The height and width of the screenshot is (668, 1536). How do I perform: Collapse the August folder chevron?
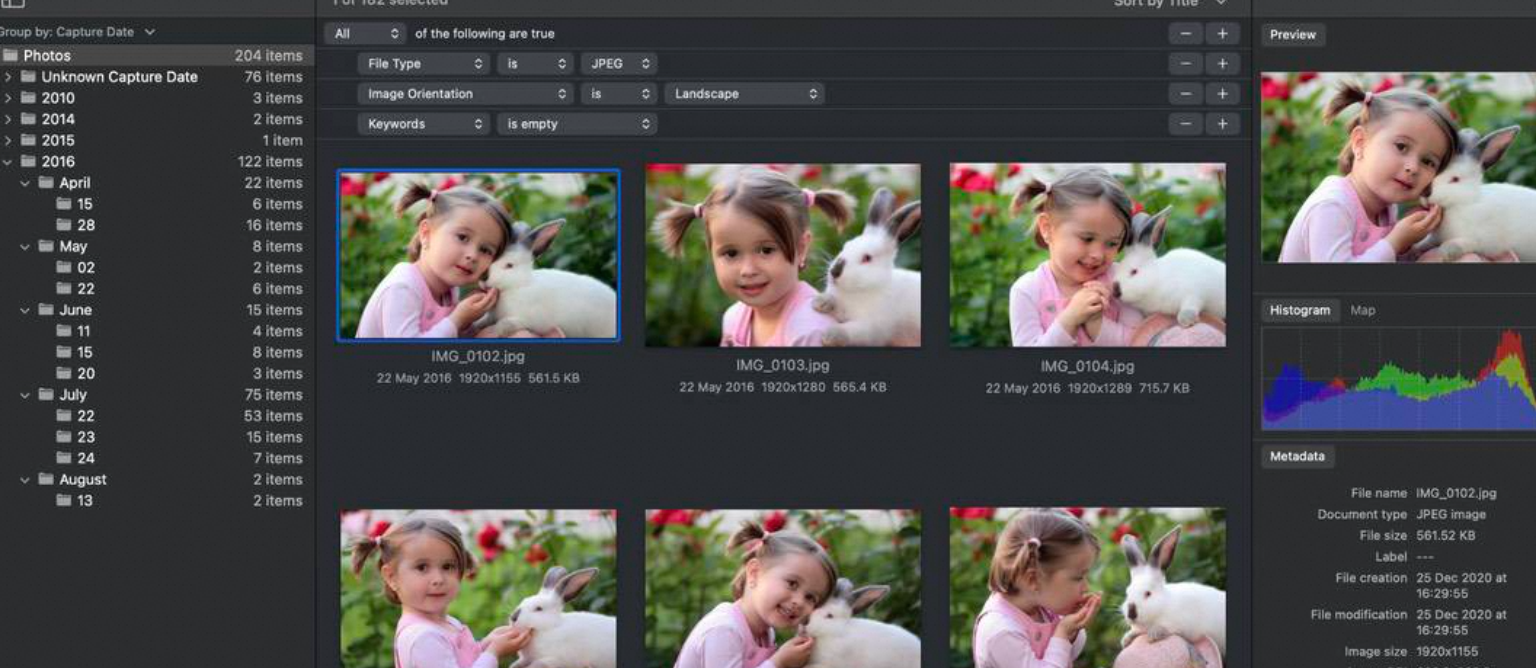pos(25,480)
